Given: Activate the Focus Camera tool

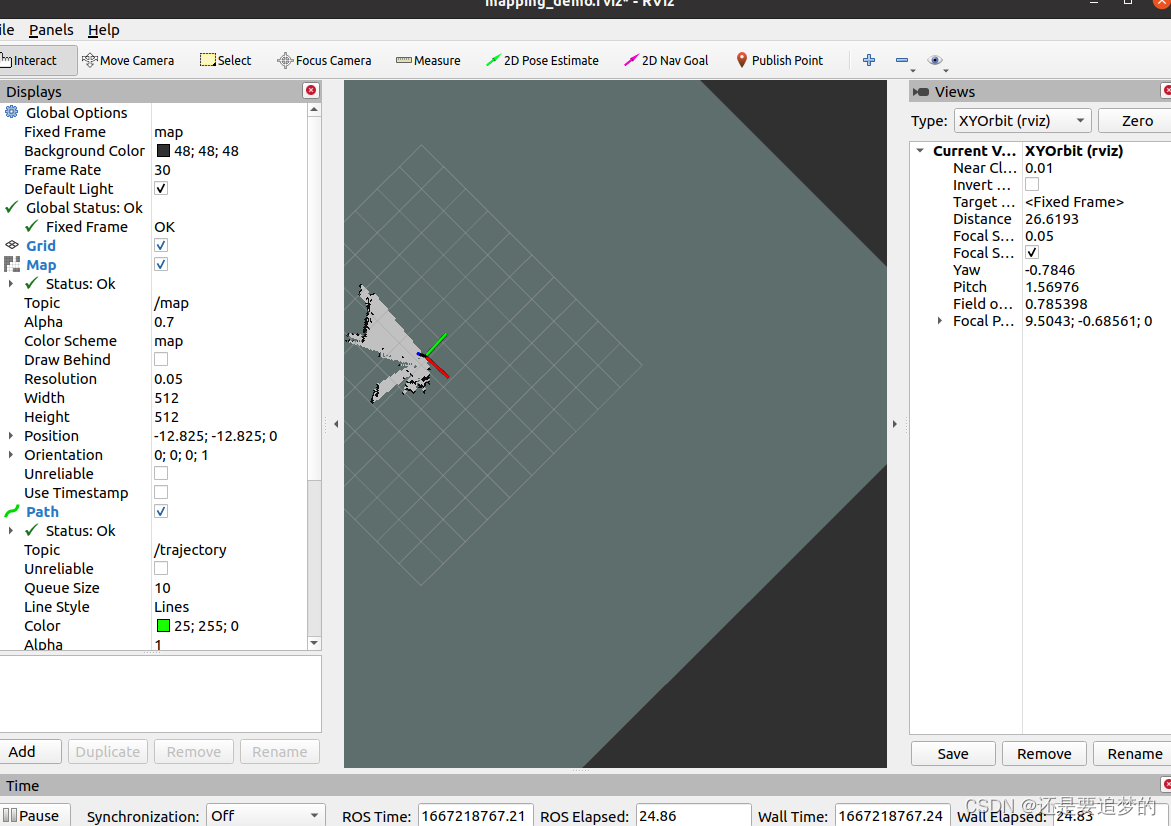Looking at the screenshot, I should [324, 60].
